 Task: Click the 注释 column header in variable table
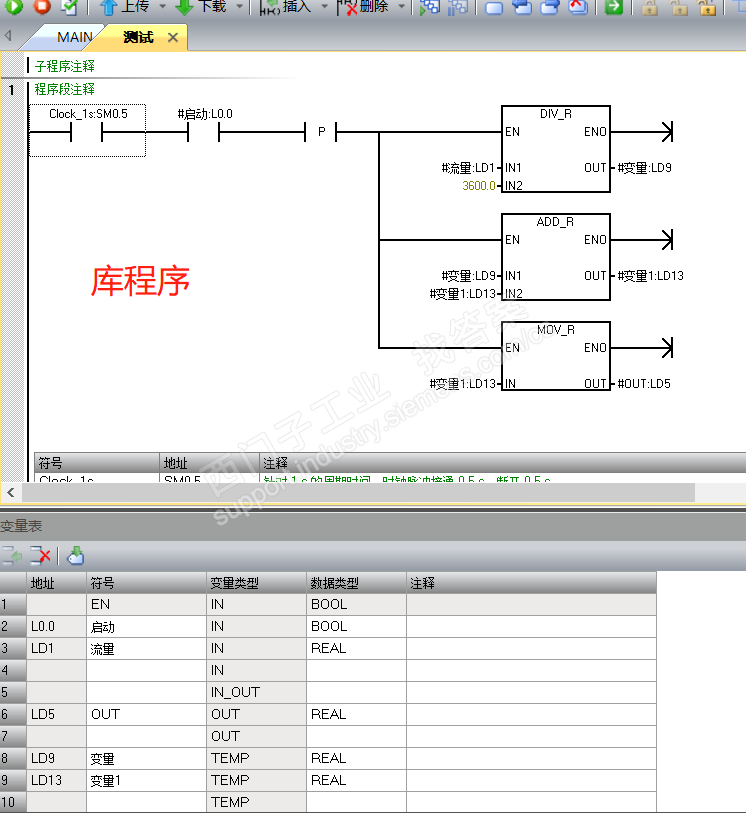pyautogui.click(x=532, y=583)
